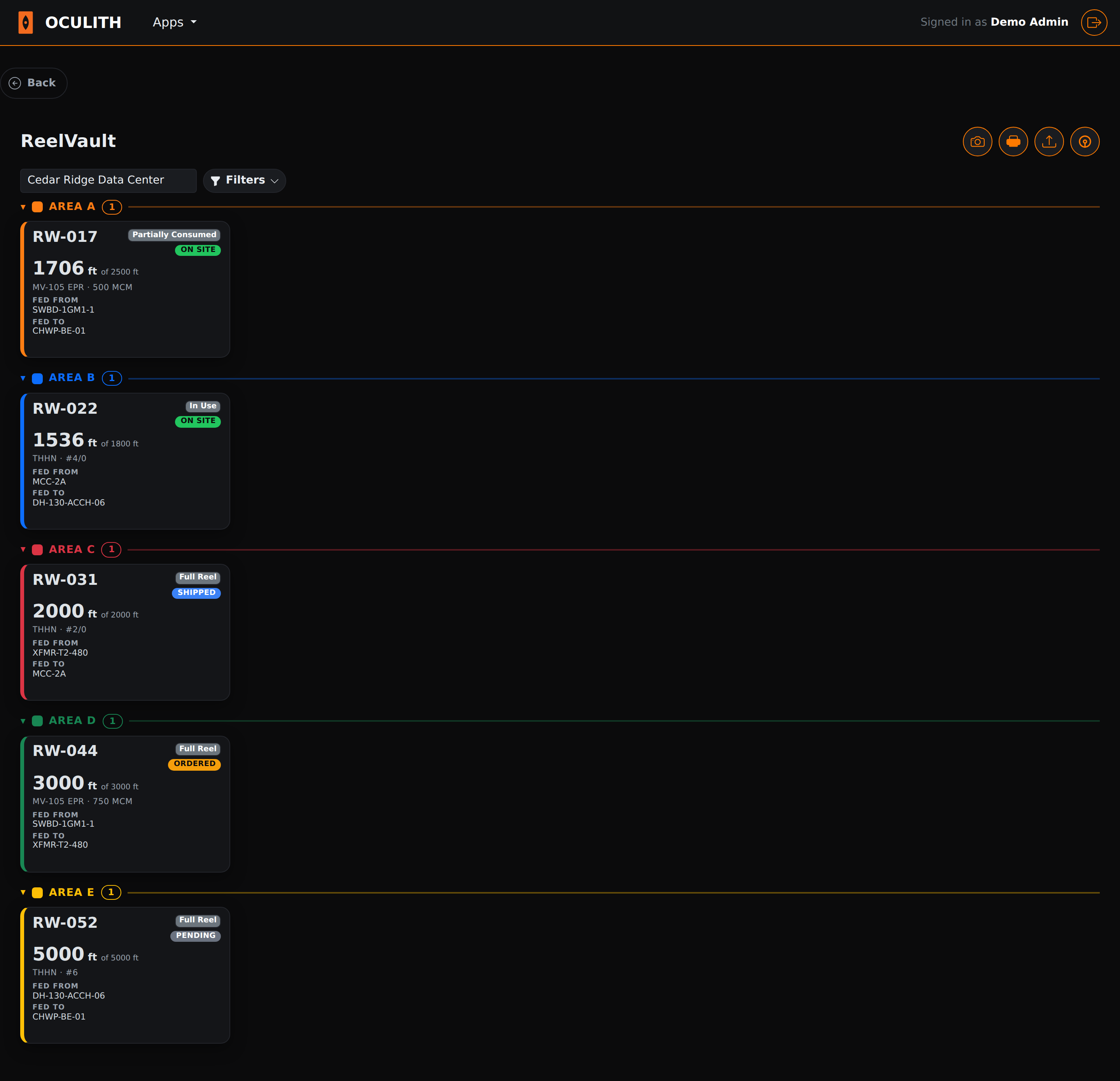Screen dimensions: 1120x1081
Task: Open reel card RW-052
Action: pyautogui.click(x=125, y=975)
